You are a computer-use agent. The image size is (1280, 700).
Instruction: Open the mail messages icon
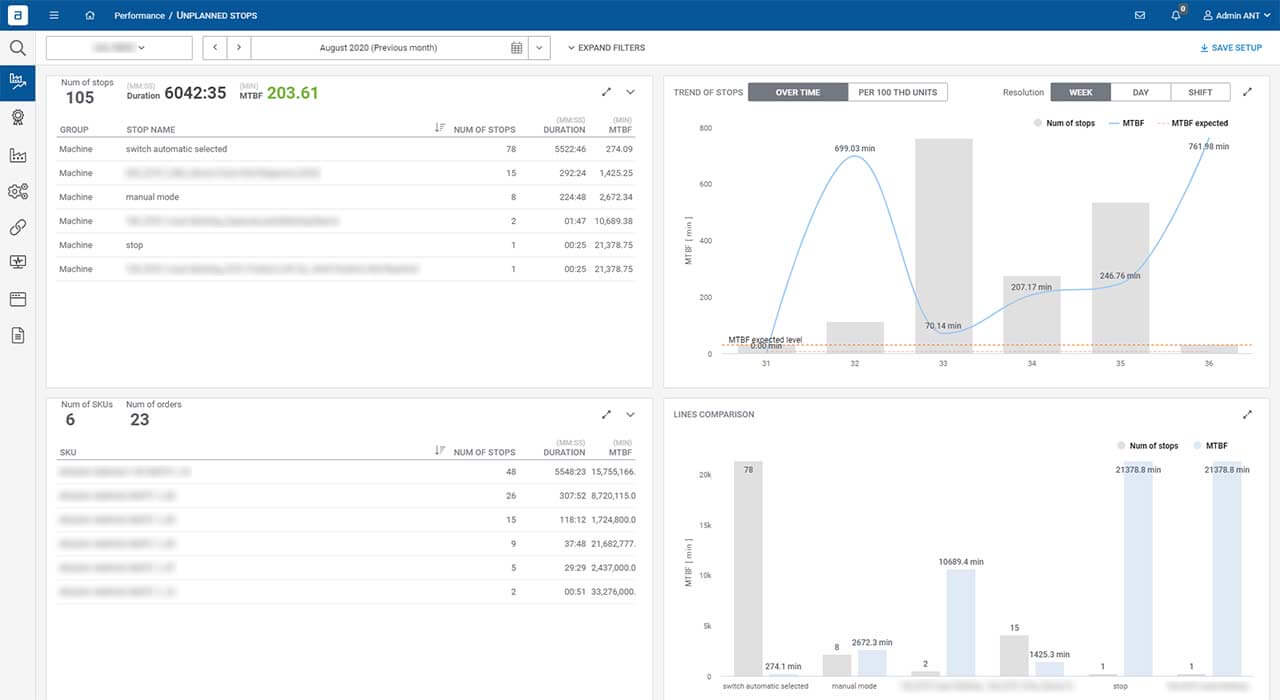pos(1140,15)
